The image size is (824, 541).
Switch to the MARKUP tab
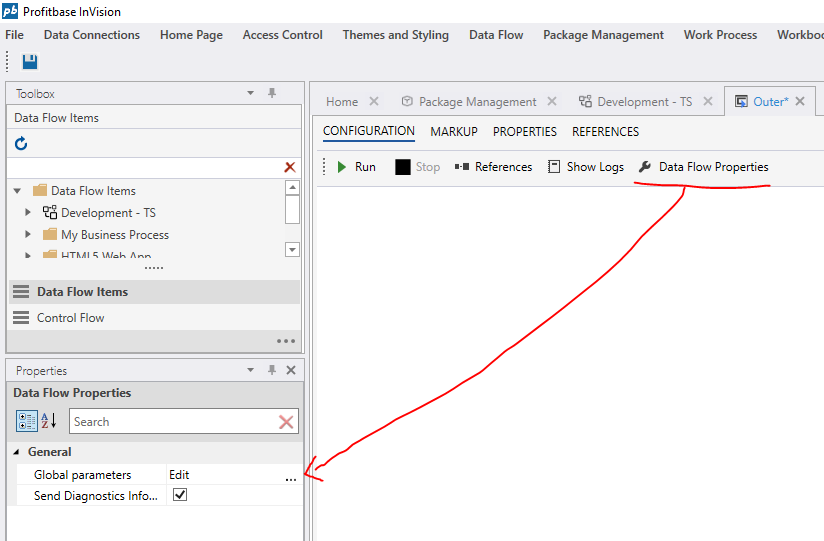coord(453,131)
